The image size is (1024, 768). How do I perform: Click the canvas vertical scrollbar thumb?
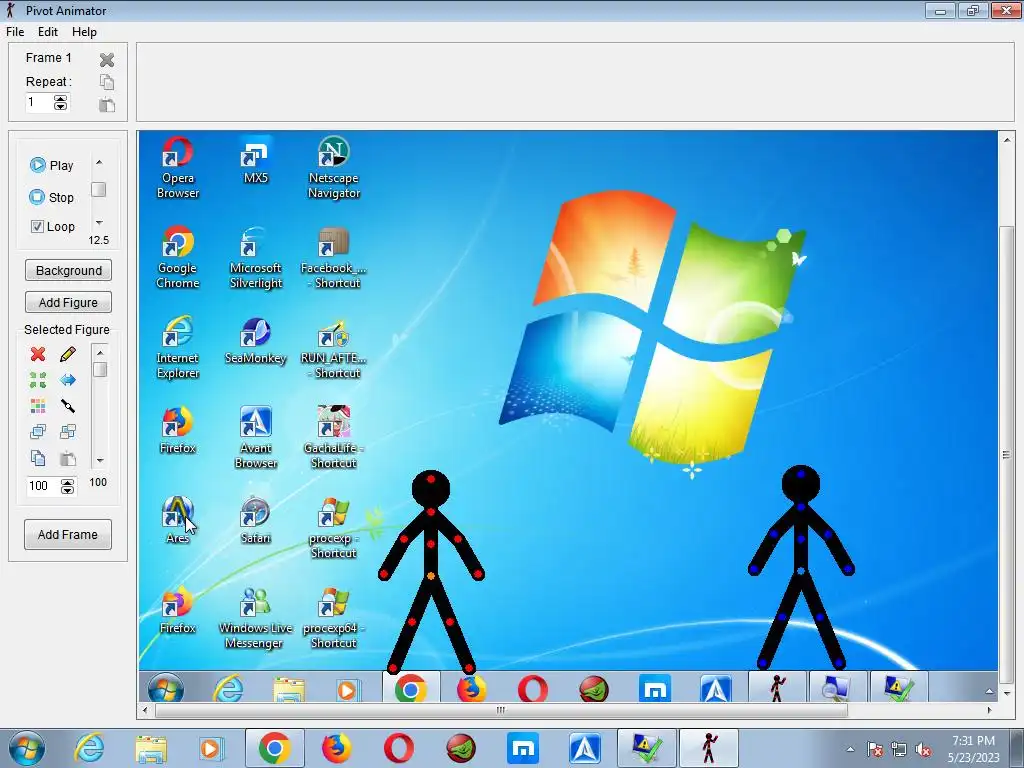click(x=1006, y=455)
